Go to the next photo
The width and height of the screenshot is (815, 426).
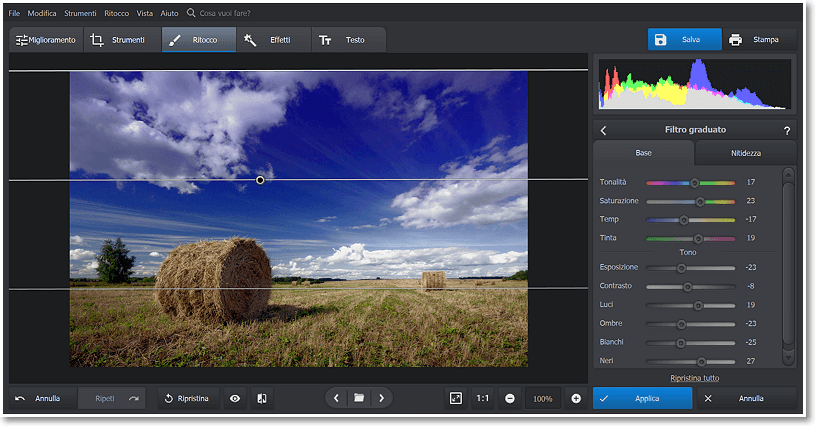pos(382,398)
